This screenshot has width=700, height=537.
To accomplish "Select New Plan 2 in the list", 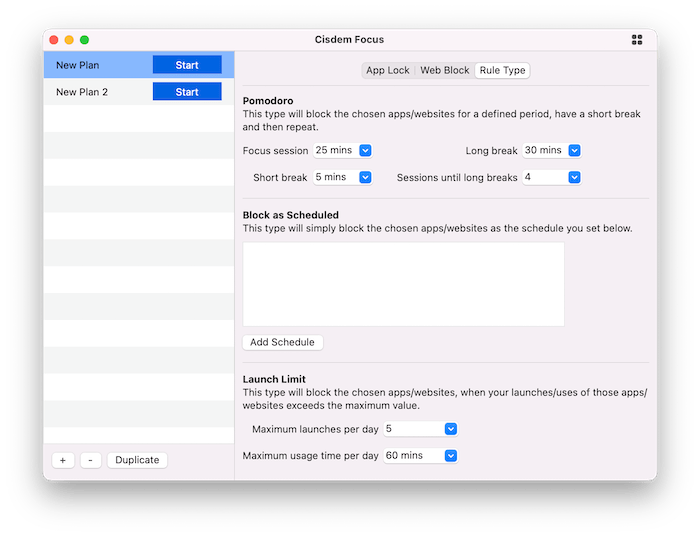I will [x=138, y=92].
